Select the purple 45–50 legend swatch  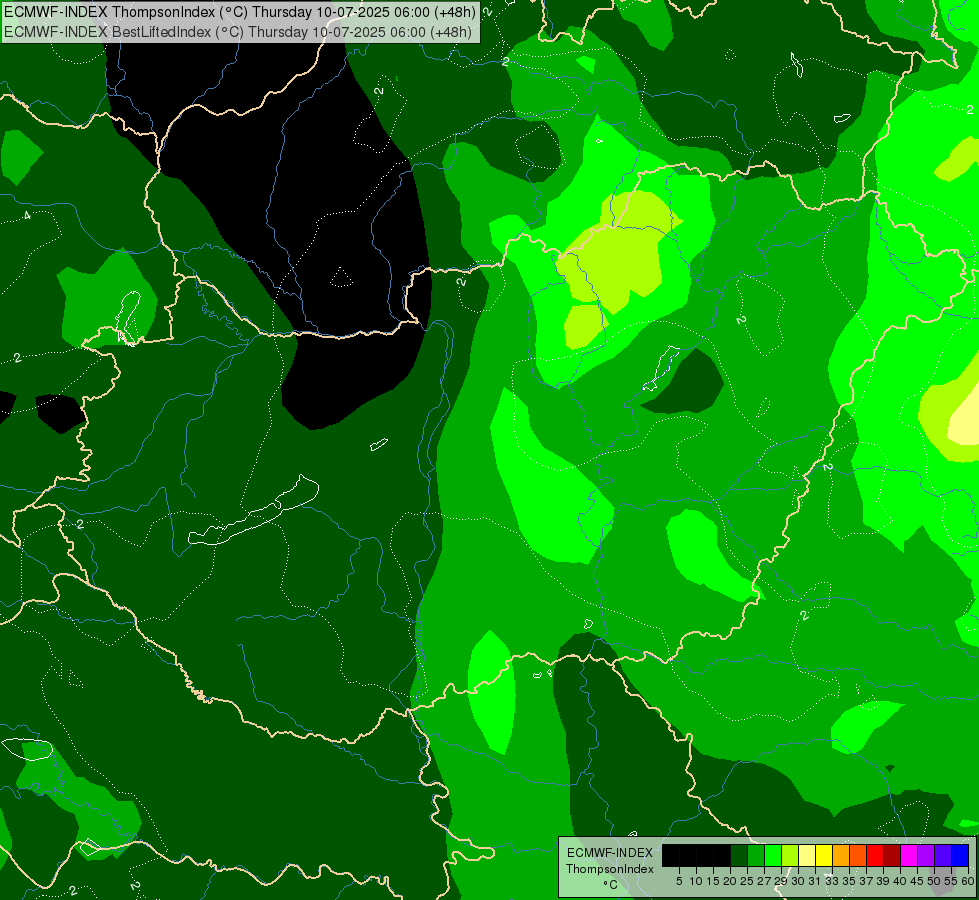pyautogui.click(x=926, y=855)
